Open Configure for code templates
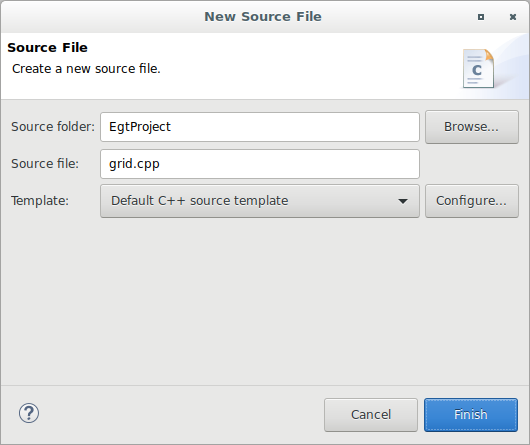Screen dimensions: 530x445 472,201
